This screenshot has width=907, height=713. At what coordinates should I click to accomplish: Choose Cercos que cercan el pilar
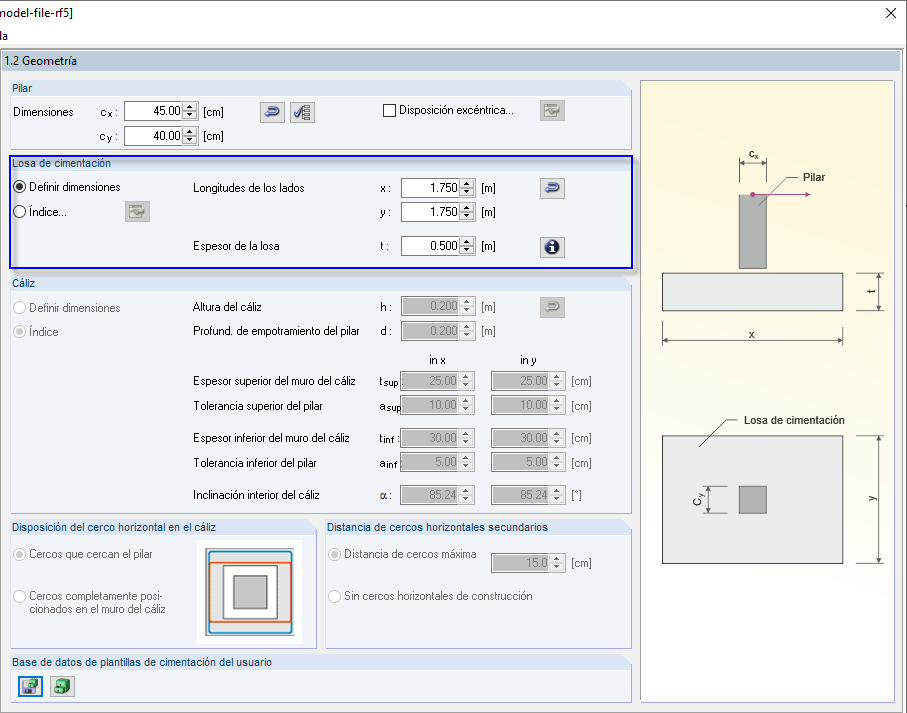click(x=20, y=555)
